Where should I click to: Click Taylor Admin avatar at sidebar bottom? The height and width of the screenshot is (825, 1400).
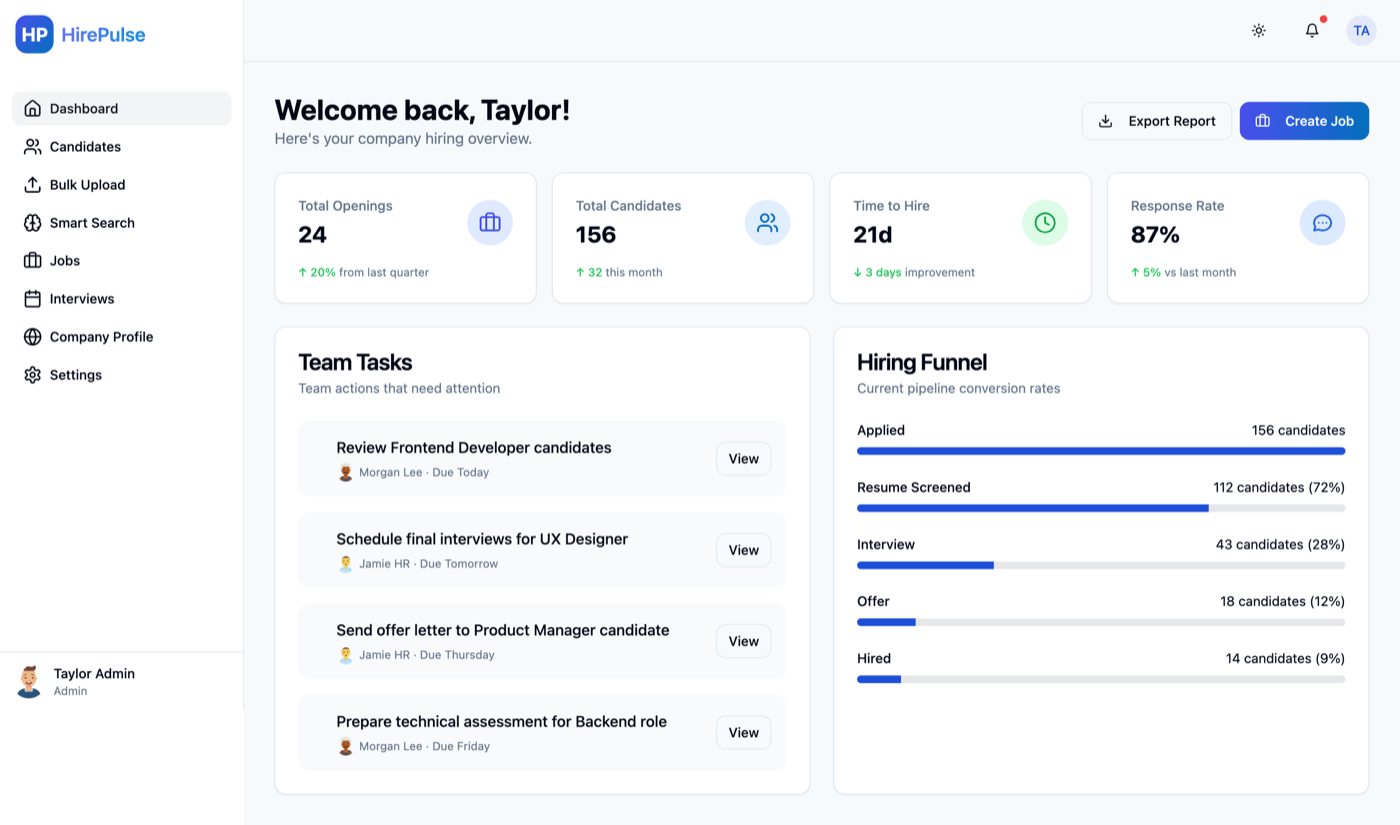point(29,681)
